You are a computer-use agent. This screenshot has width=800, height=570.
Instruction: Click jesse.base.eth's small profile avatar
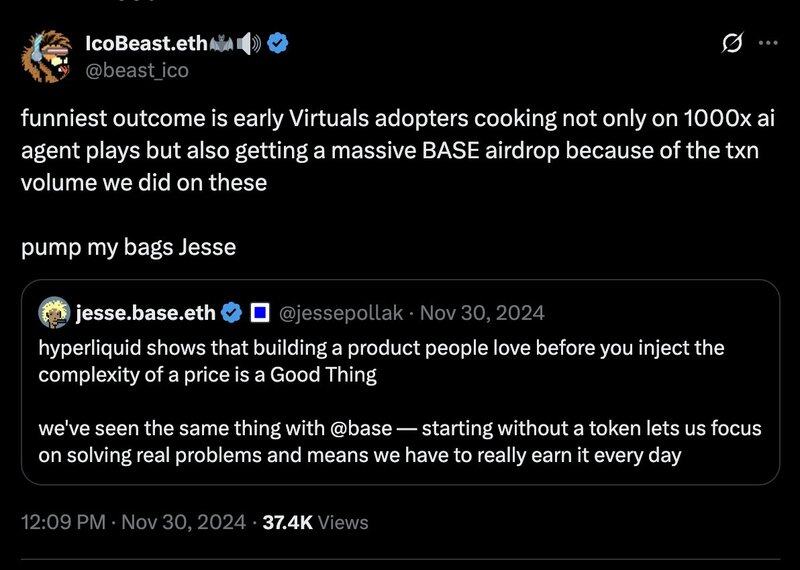54,312
